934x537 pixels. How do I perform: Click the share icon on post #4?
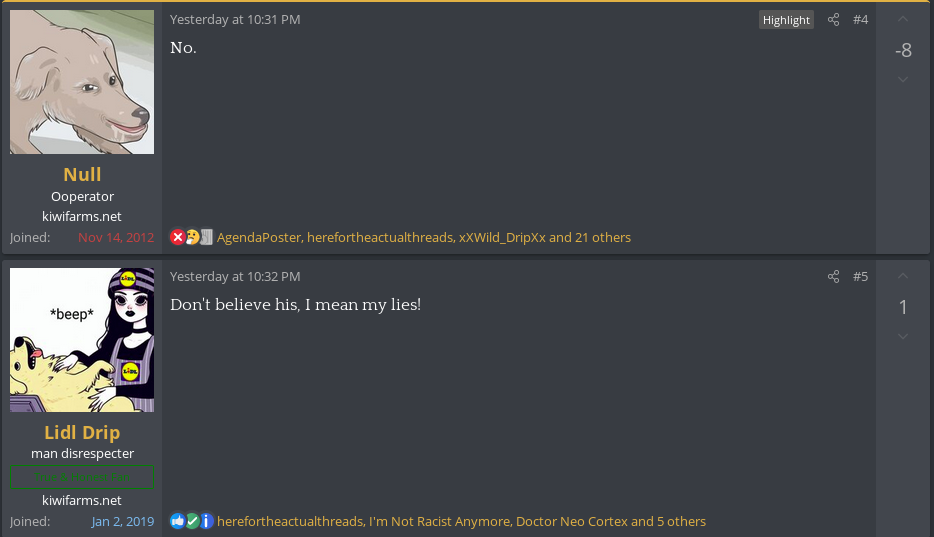834,20
